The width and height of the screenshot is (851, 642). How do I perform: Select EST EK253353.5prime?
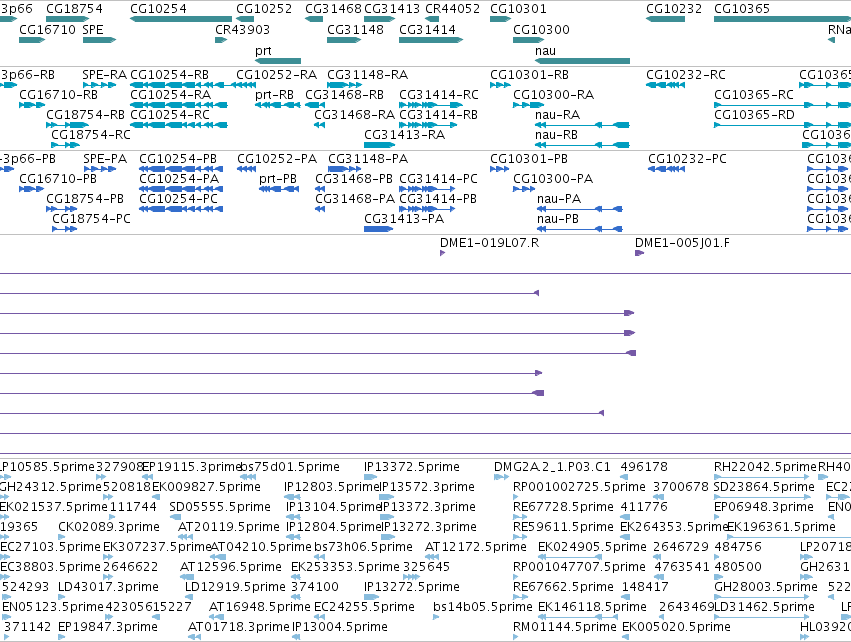coord(345,567)
